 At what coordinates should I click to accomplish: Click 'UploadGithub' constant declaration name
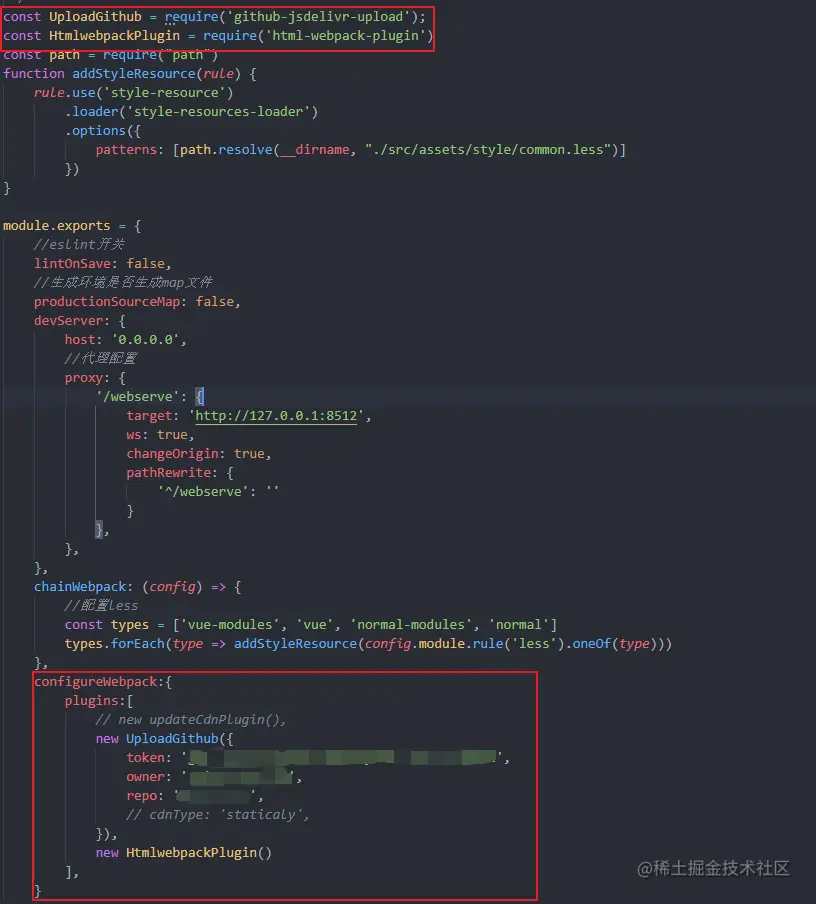click(95, 17)
